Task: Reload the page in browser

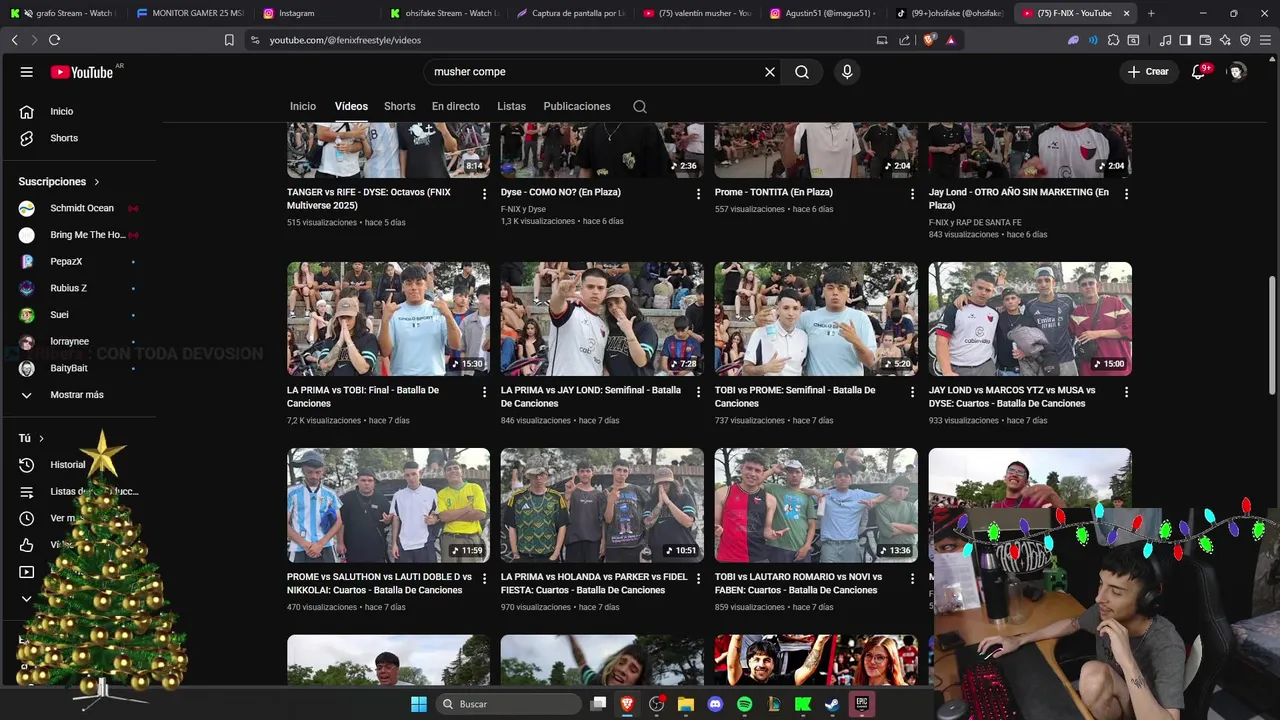Action: click(54, 40)
